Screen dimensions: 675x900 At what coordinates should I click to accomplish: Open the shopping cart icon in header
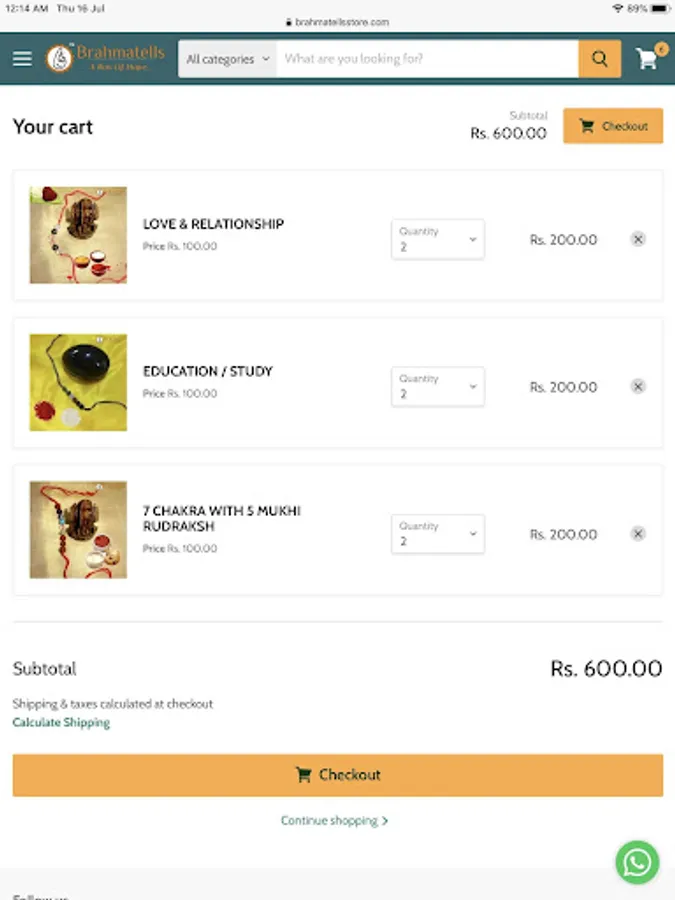coord(648,58)
